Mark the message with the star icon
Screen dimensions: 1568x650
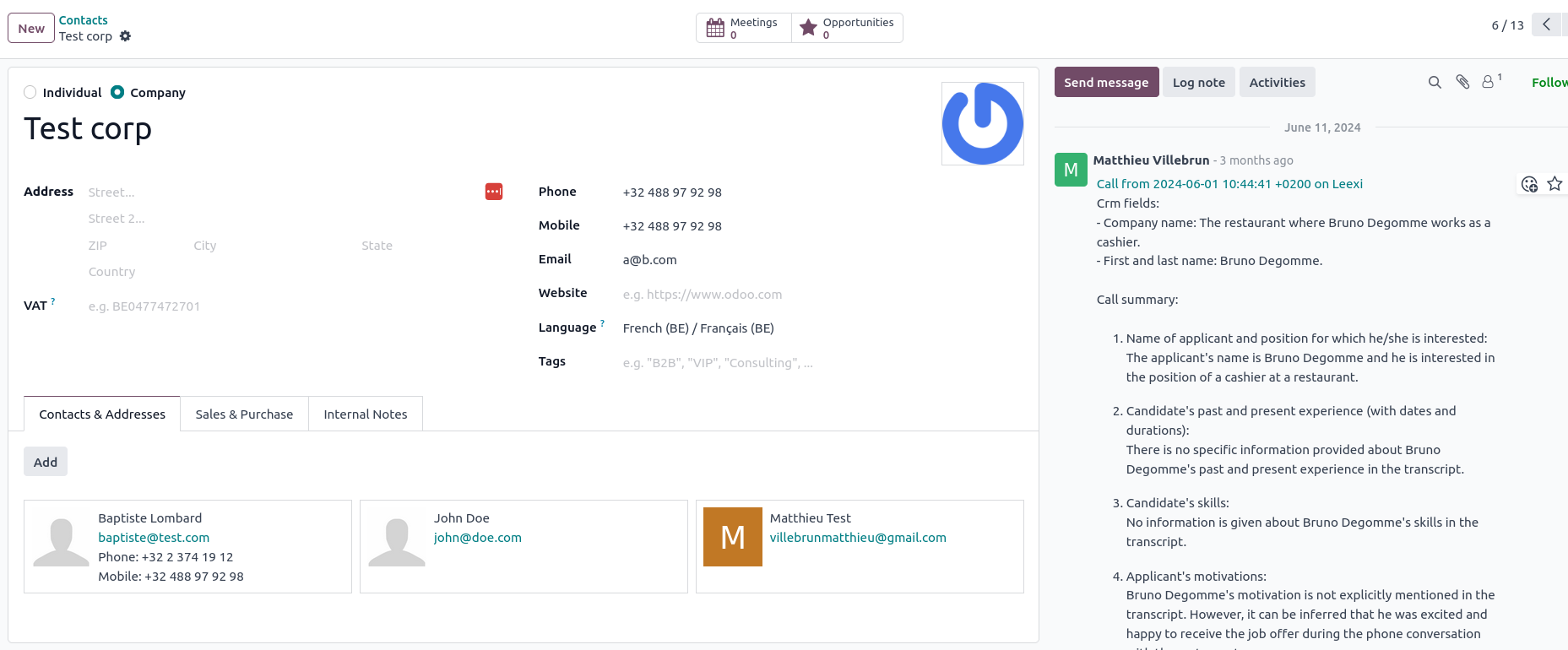click(1554, 184)
